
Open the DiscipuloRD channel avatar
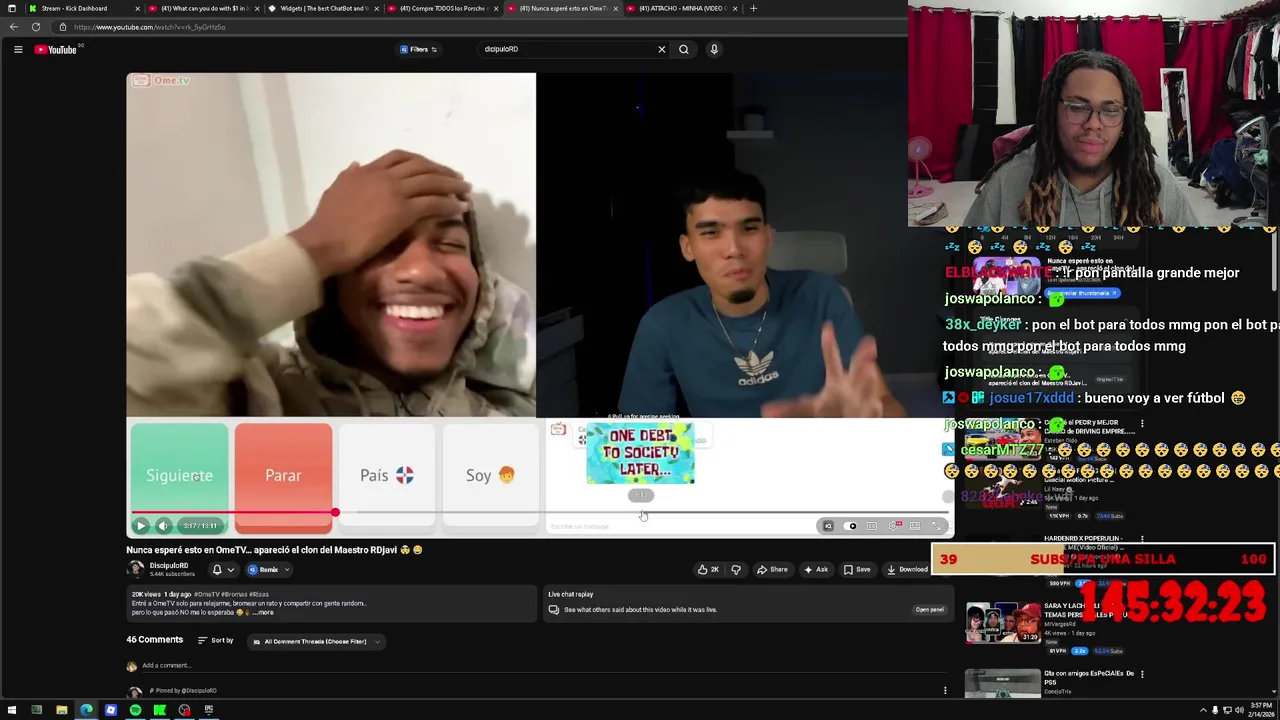[x=135, y=569]
